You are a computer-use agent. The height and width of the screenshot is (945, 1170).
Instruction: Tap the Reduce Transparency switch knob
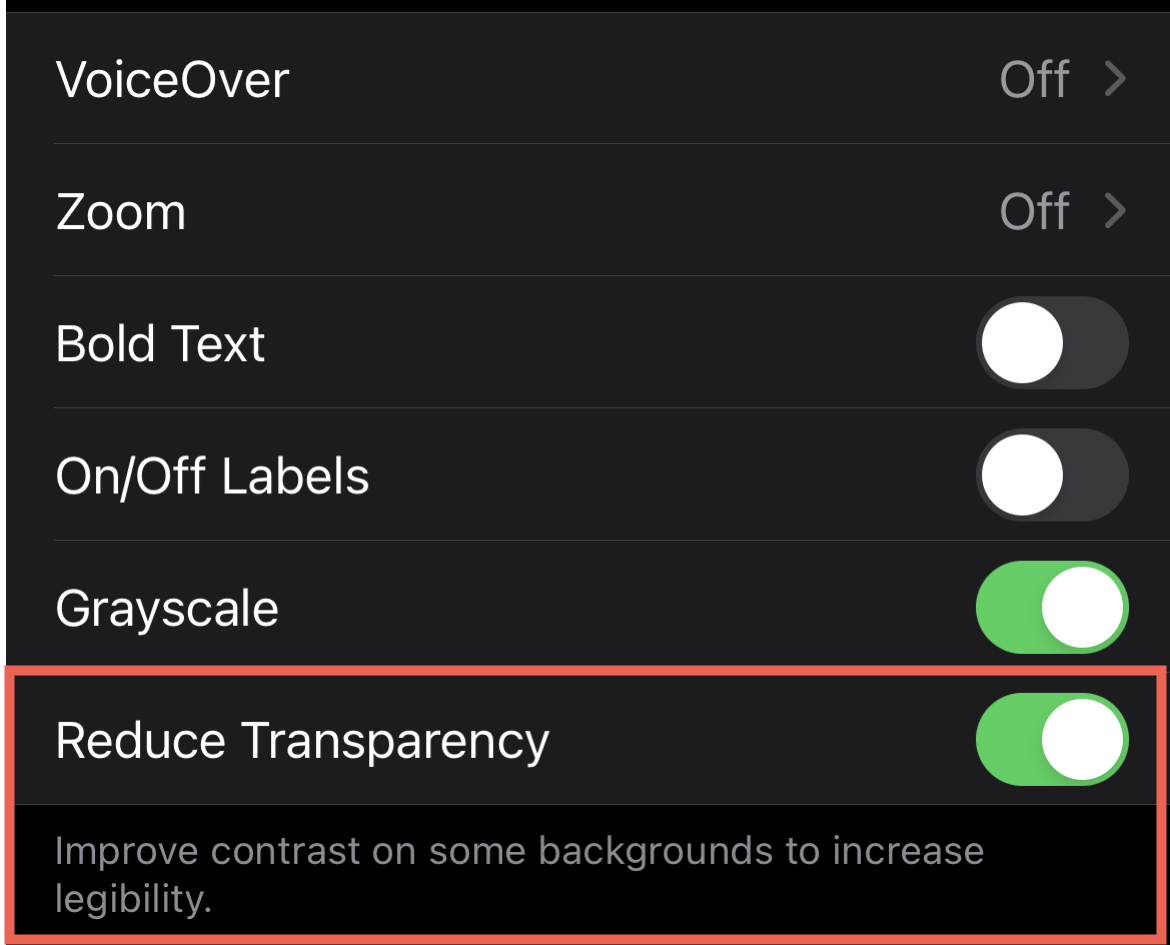click(x=1085, y=740)
